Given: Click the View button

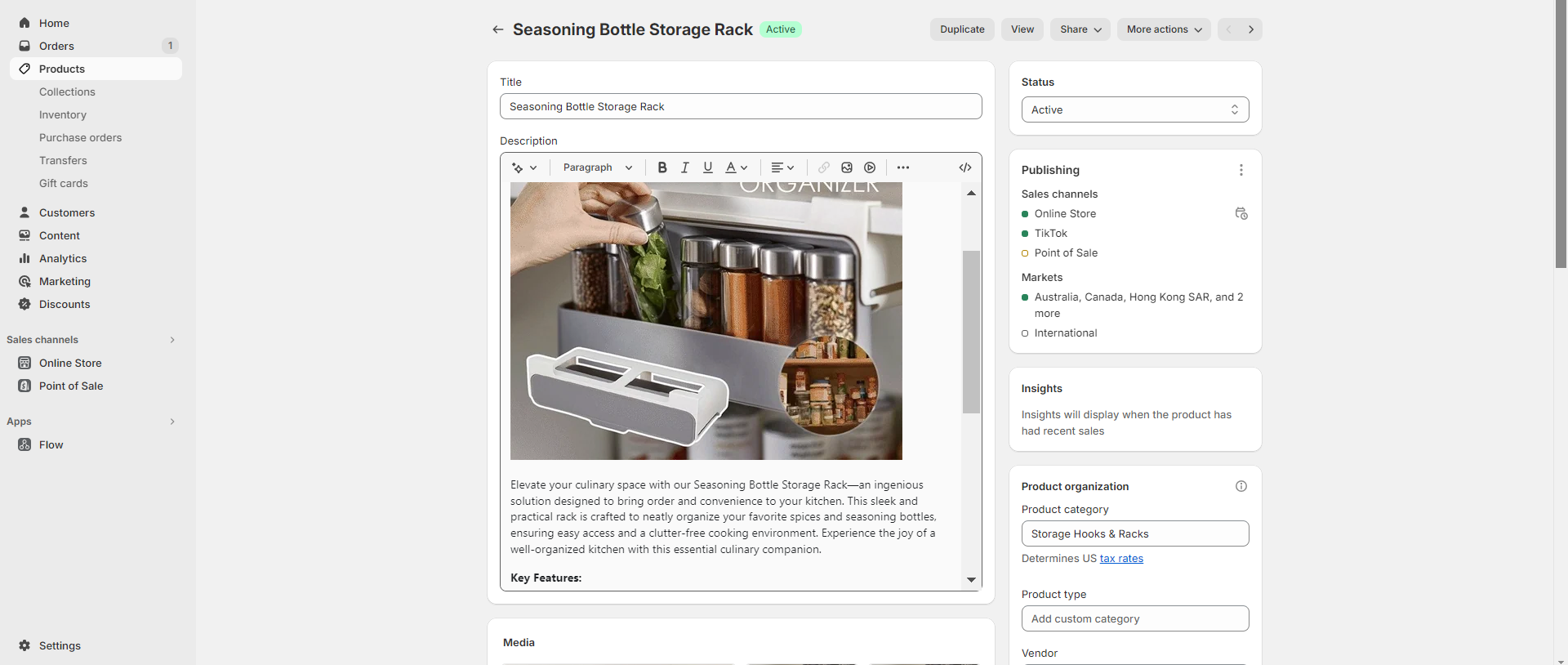Looking at the screenshot, I should click(1022, 29).
